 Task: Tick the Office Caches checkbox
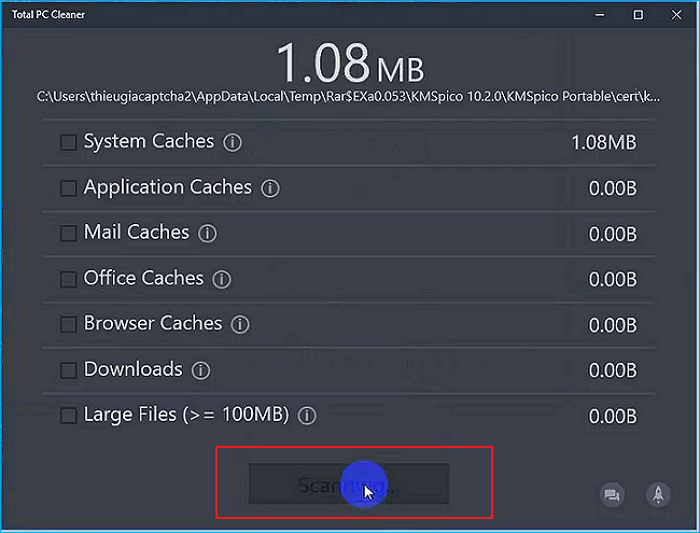click(68, 279)
